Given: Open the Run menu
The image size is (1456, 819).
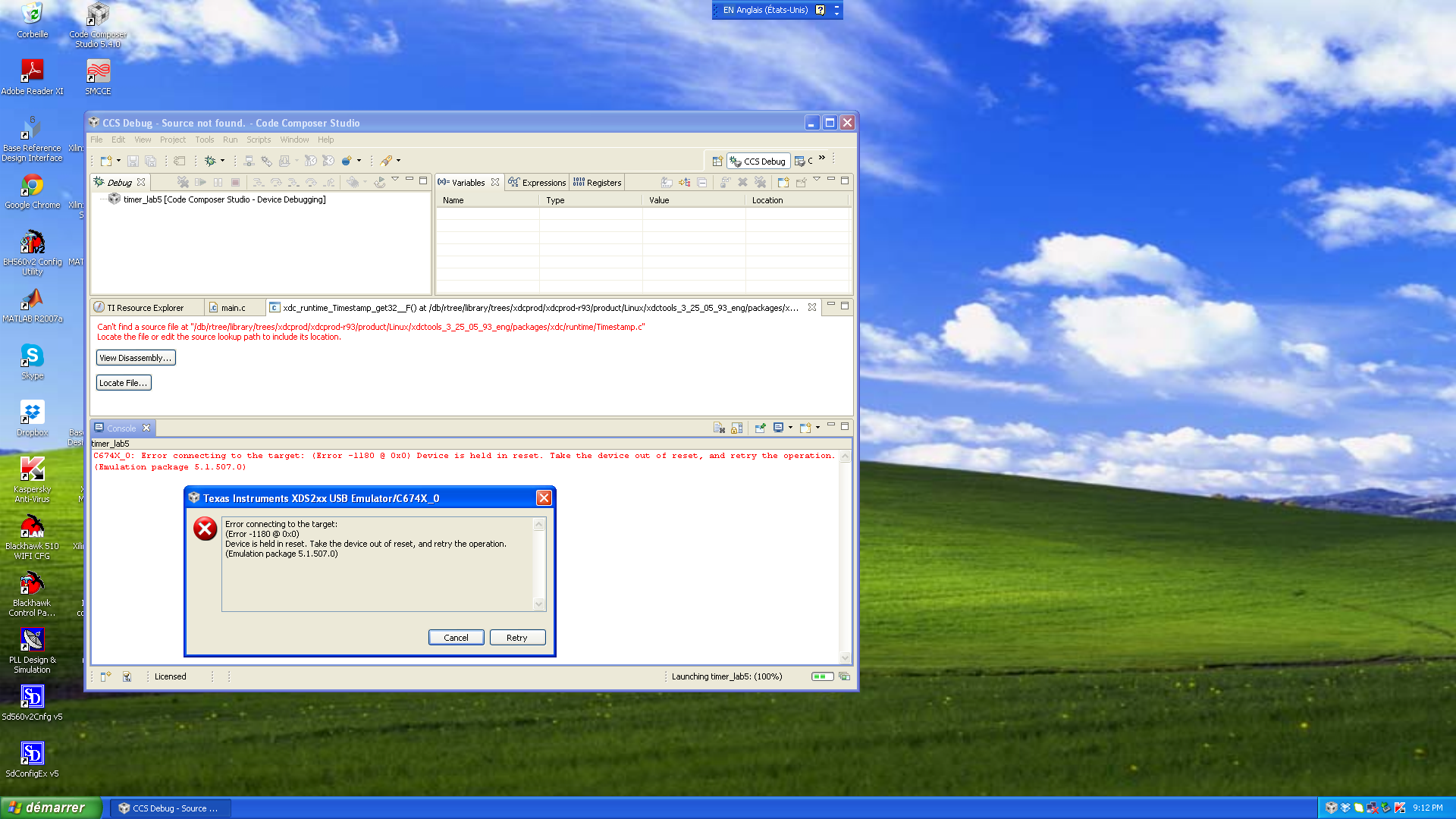Looking at the screenshot, I should coord(231,140).
